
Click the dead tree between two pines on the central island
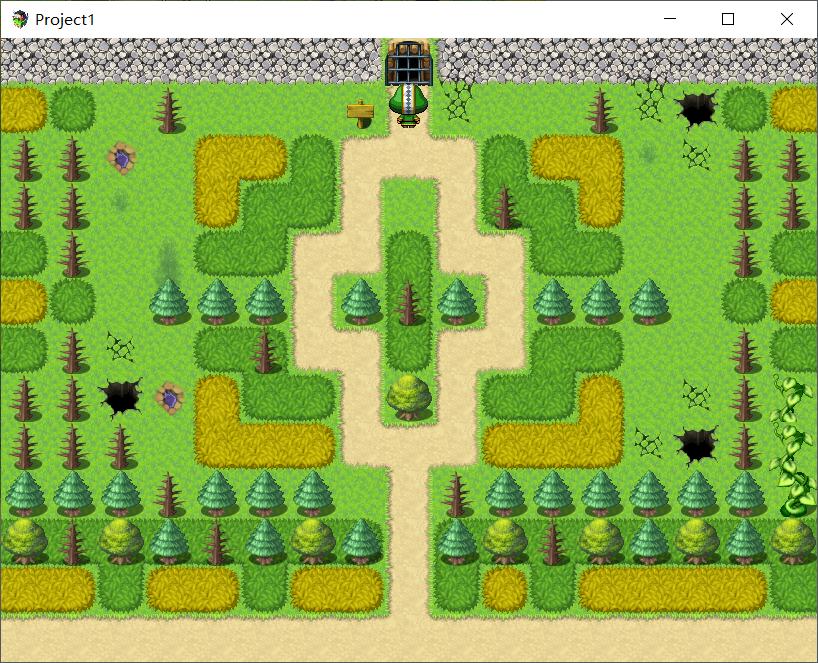pyautogui.click(x=408, y=304)
